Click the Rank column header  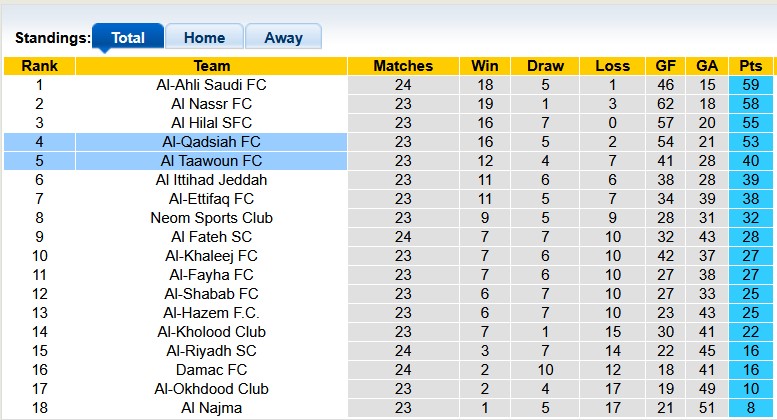[x=40, y=66]
